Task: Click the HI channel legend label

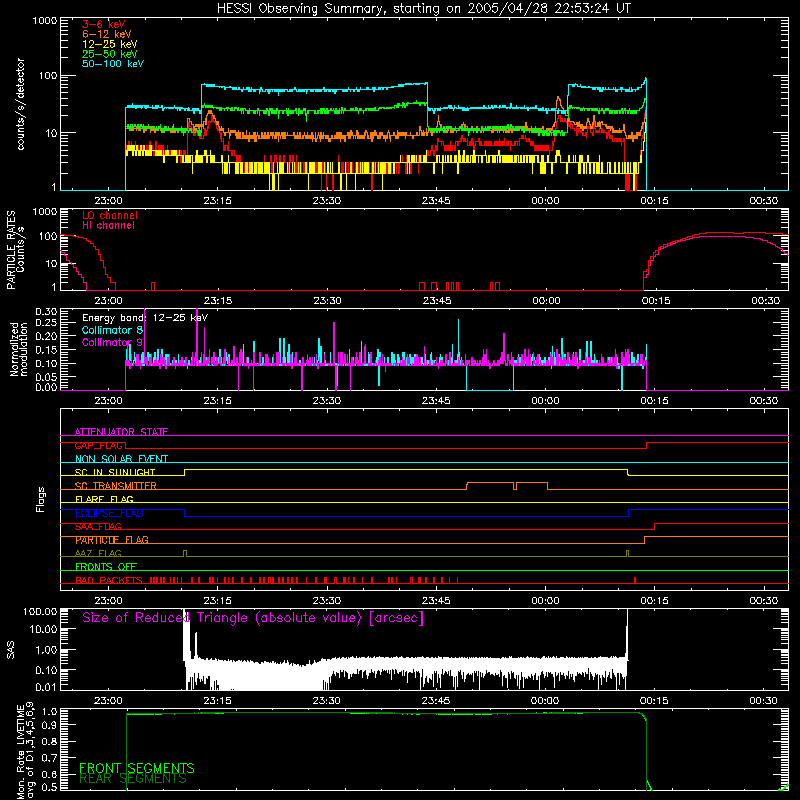Action: tap(108, 226)
